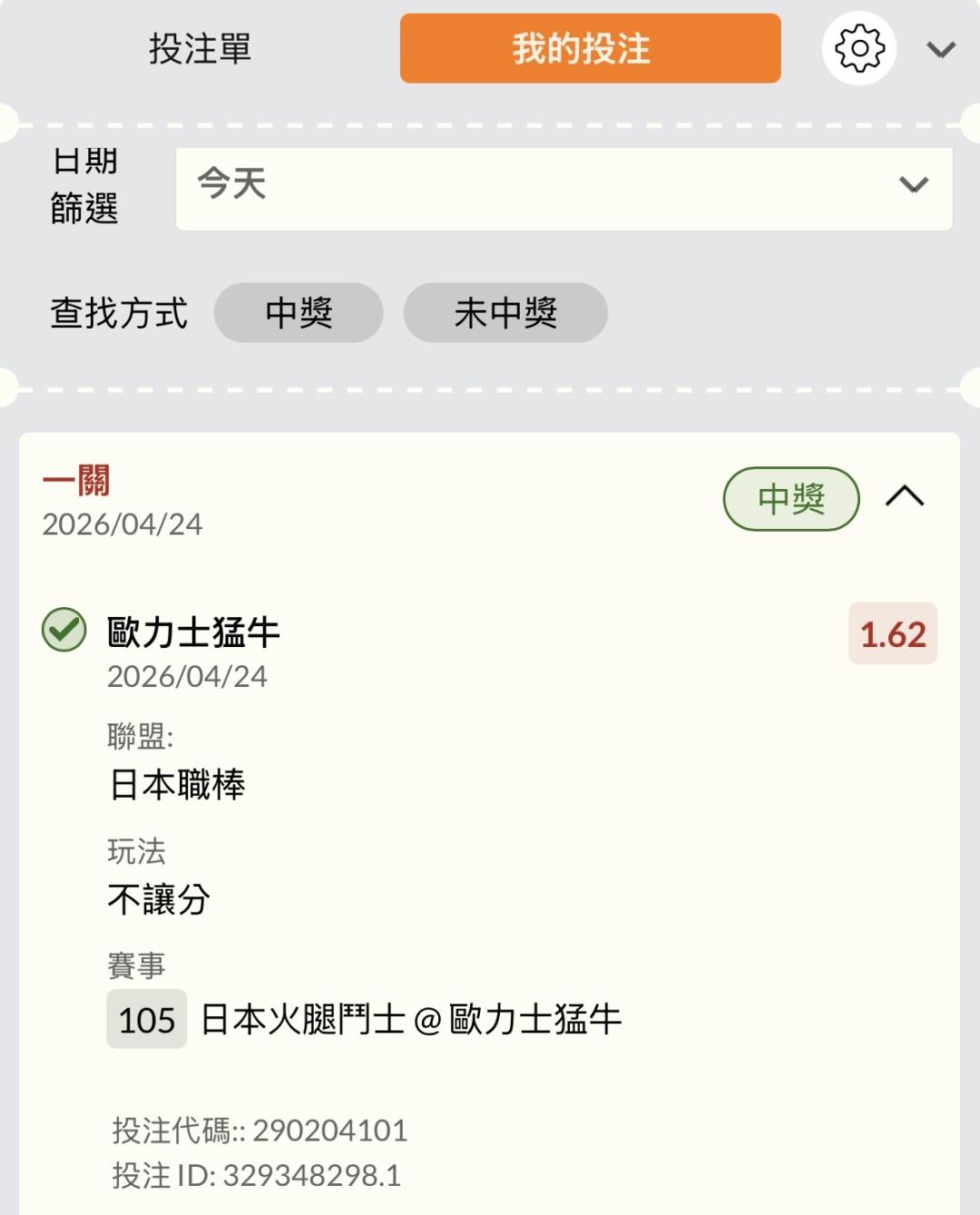Click the 一關 bet type heading

click(76, 481)
